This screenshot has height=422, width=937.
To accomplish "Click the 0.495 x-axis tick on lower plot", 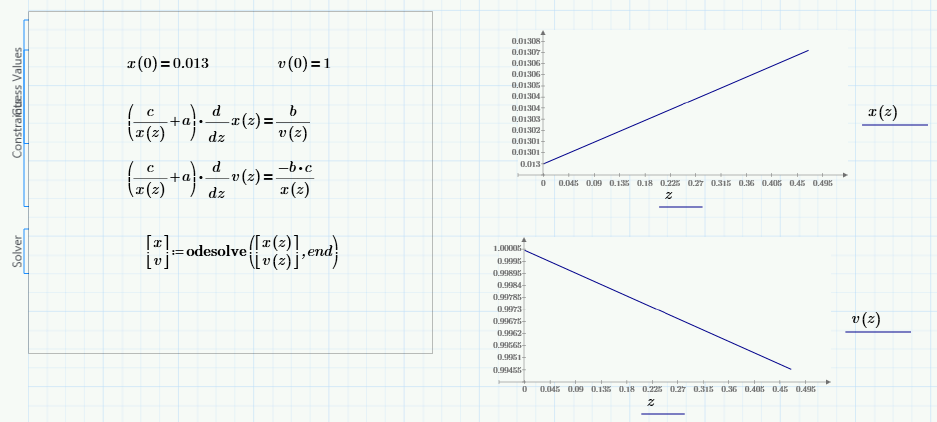I will pyautogui.click(x=806, y=390).
